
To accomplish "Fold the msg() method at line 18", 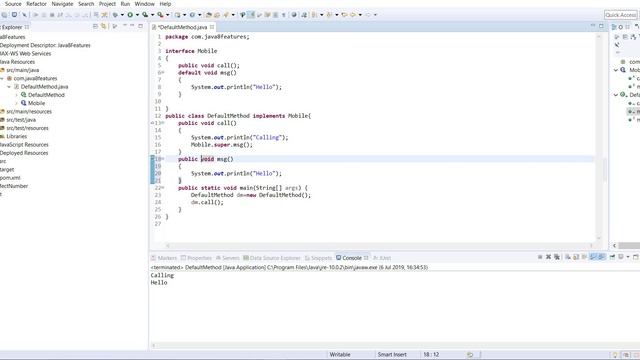I will [x=163, y=159].
